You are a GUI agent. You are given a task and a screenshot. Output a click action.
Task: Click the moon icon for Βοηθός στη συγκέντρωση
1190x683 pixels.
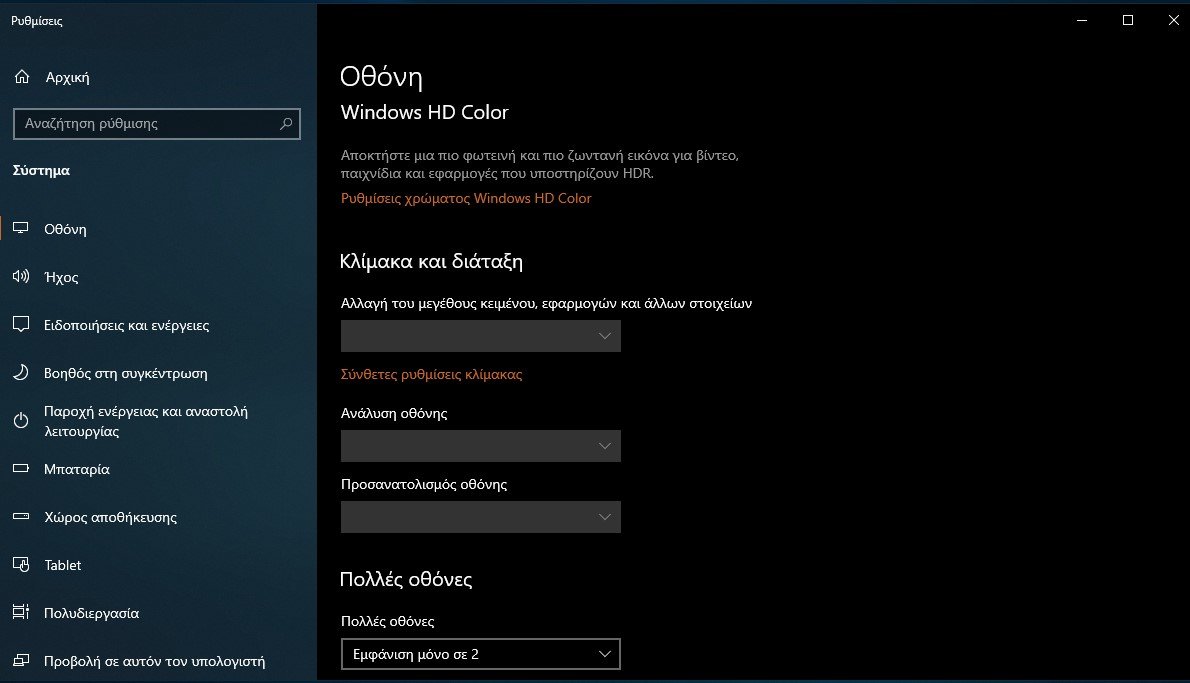pos(20,373)
